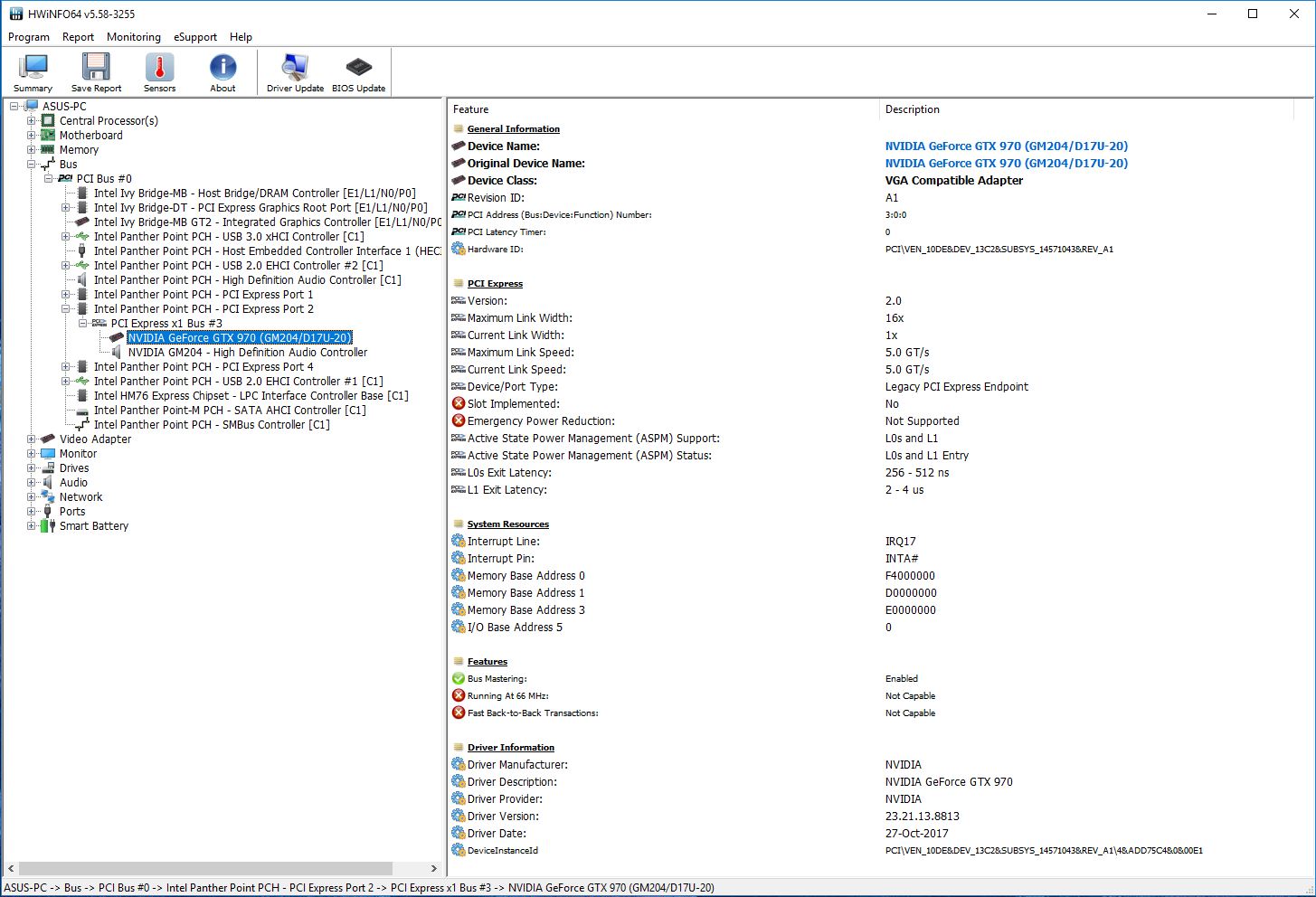Collapse the Bus node
This screenshot has width=1316, height=897.
[x=31, y=164]
